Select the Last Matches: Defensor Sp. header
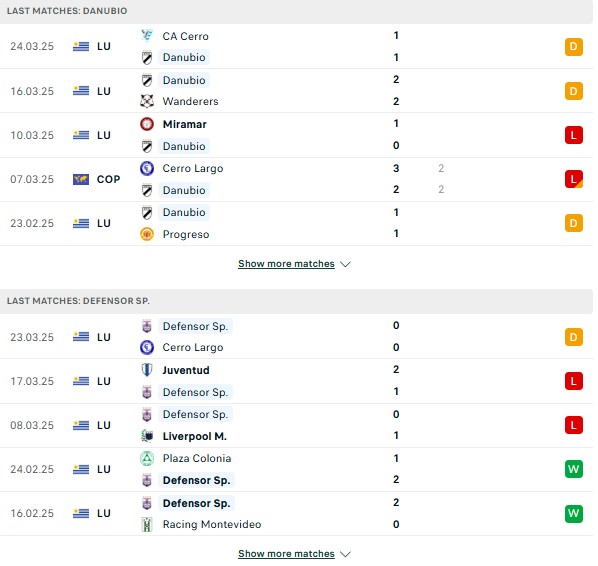This screenshot has height=566, width=598. 296,301
